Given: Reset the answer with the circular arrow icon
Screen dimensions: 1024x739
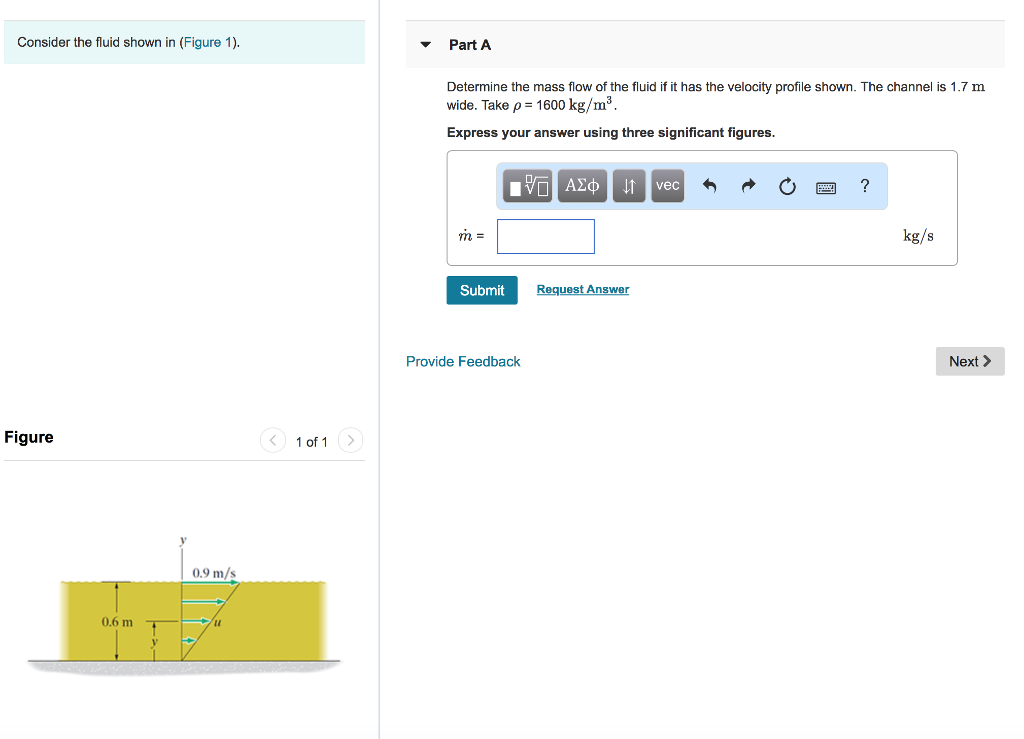Looking at the screenshot, I should pos(787,185).
